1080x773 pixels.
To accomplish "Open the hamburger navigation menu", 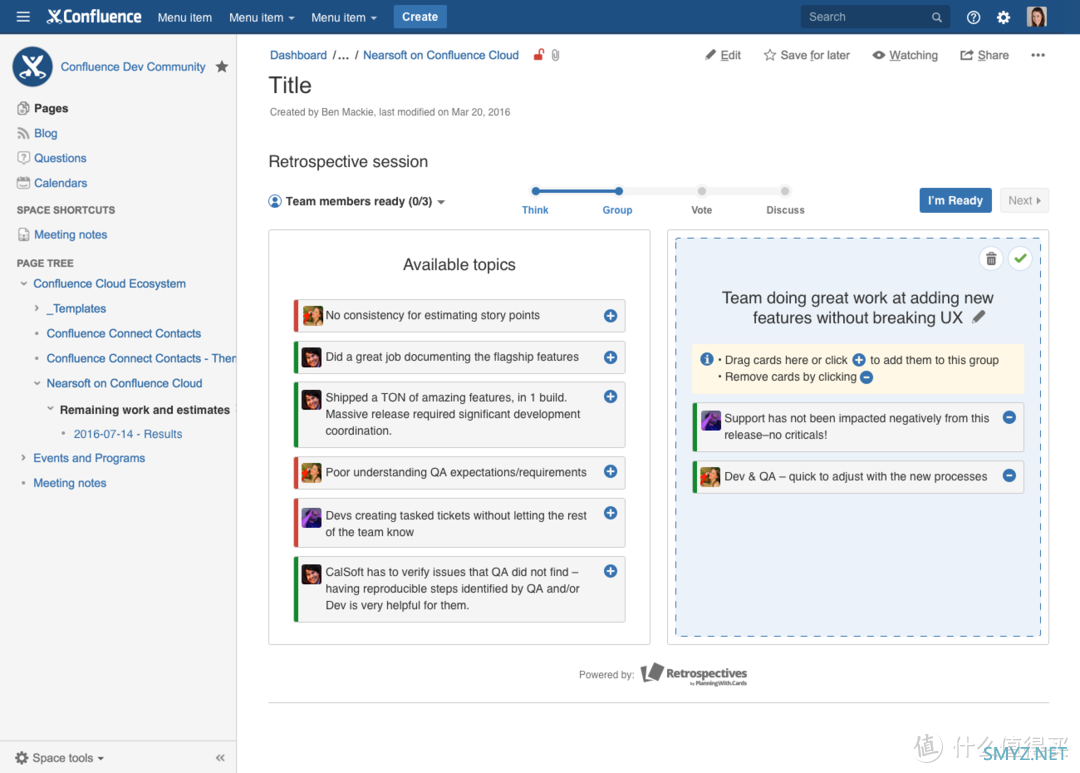I will 23,17.
